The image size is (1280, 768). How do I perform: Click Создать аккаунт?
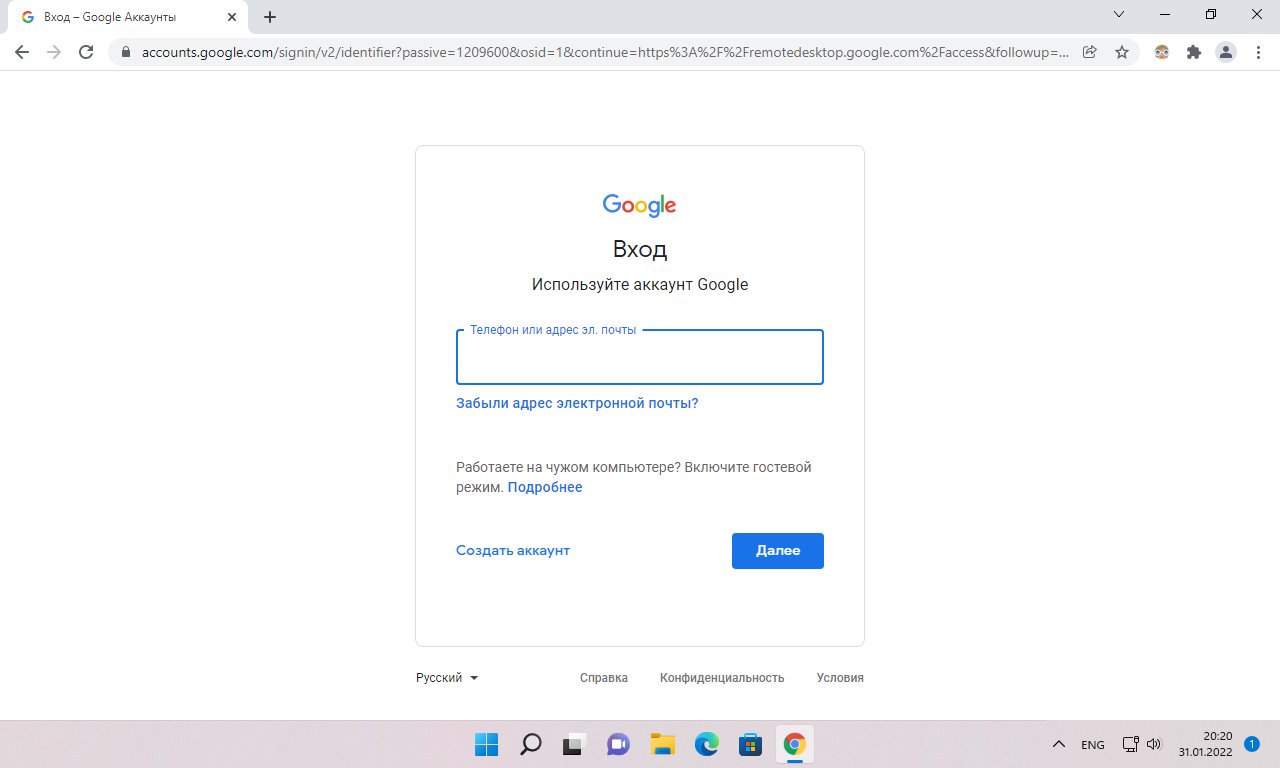tap(513, 550)
